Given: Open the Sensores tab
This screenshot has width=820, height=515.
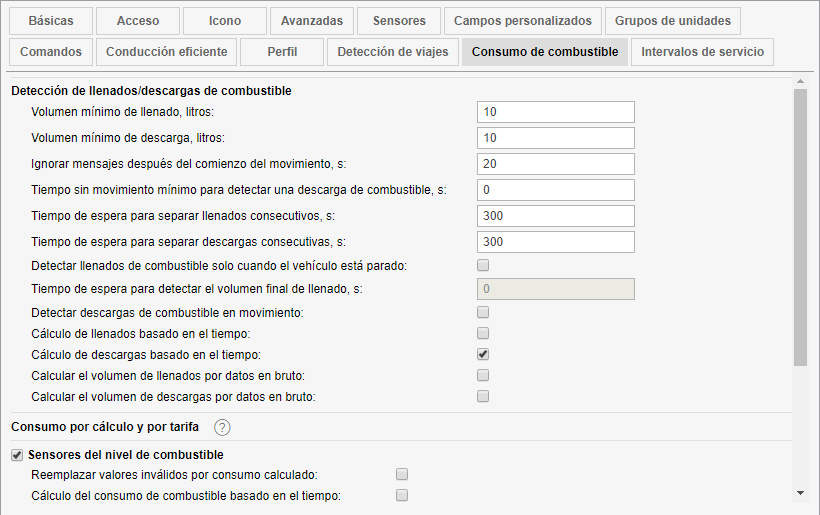Looking at the screenshot, I should click(x=398, y=20).
